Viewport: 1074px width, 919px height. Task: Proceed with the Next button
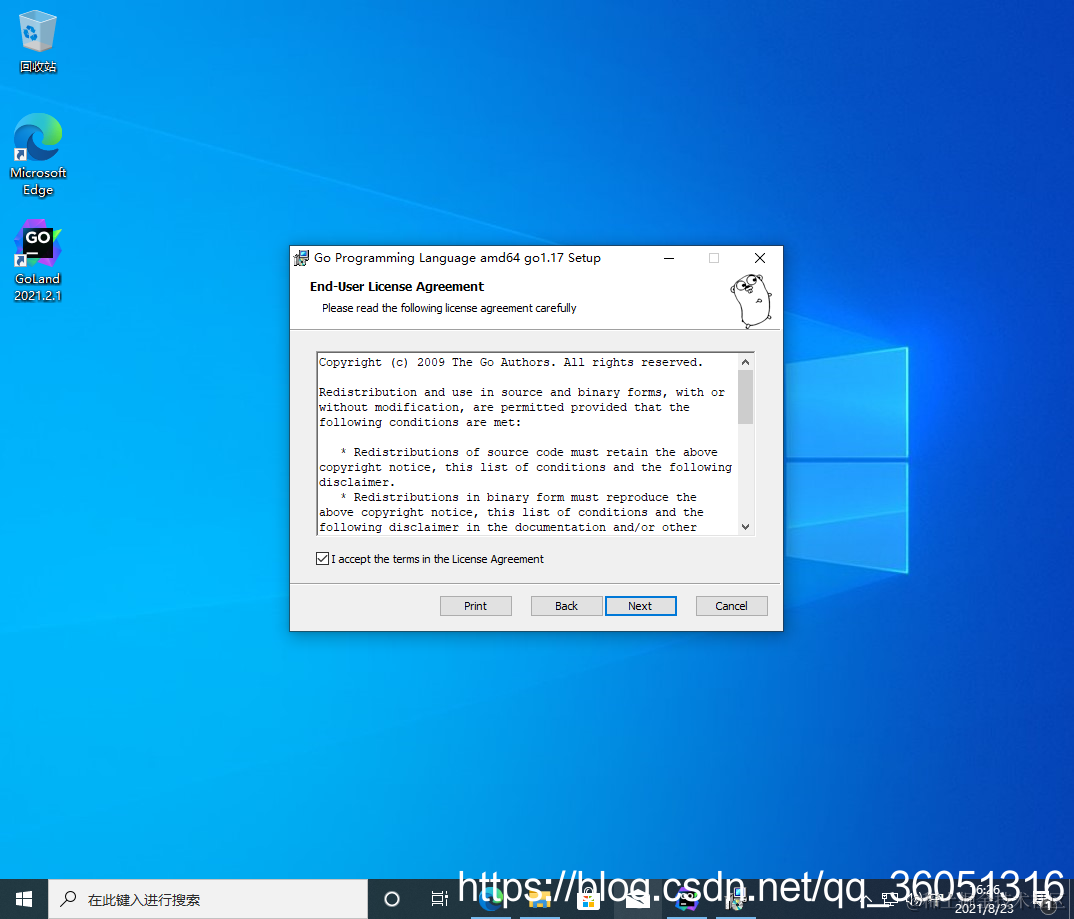pos(640,606)
